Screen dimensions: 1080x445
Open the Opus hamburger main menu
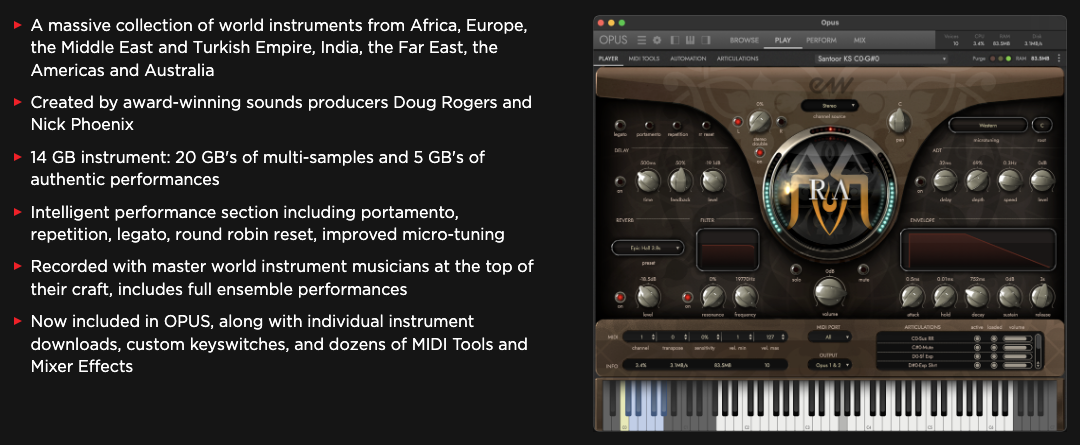(x=641, y=40)
